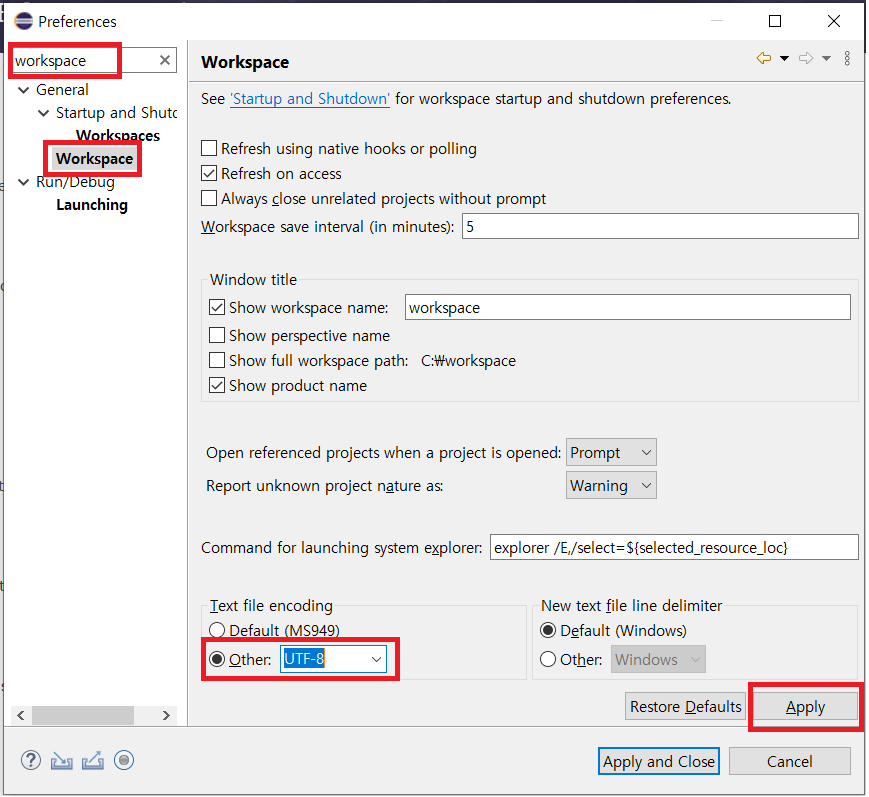Collapse the Startup and Shutdown node
This screenshot has height=797, width=869.
44,113
